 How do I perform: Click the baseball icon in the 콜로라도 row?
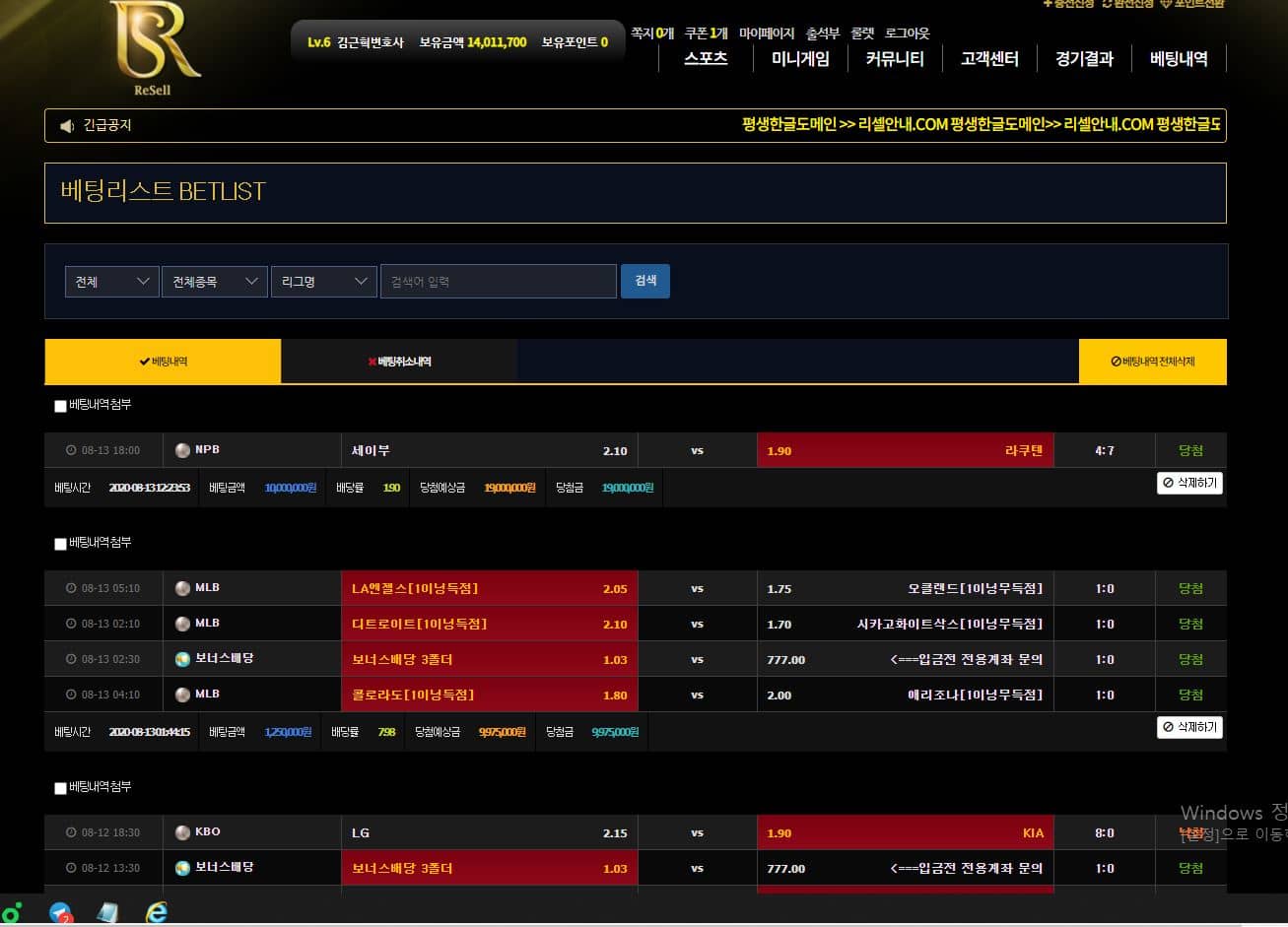182,695
